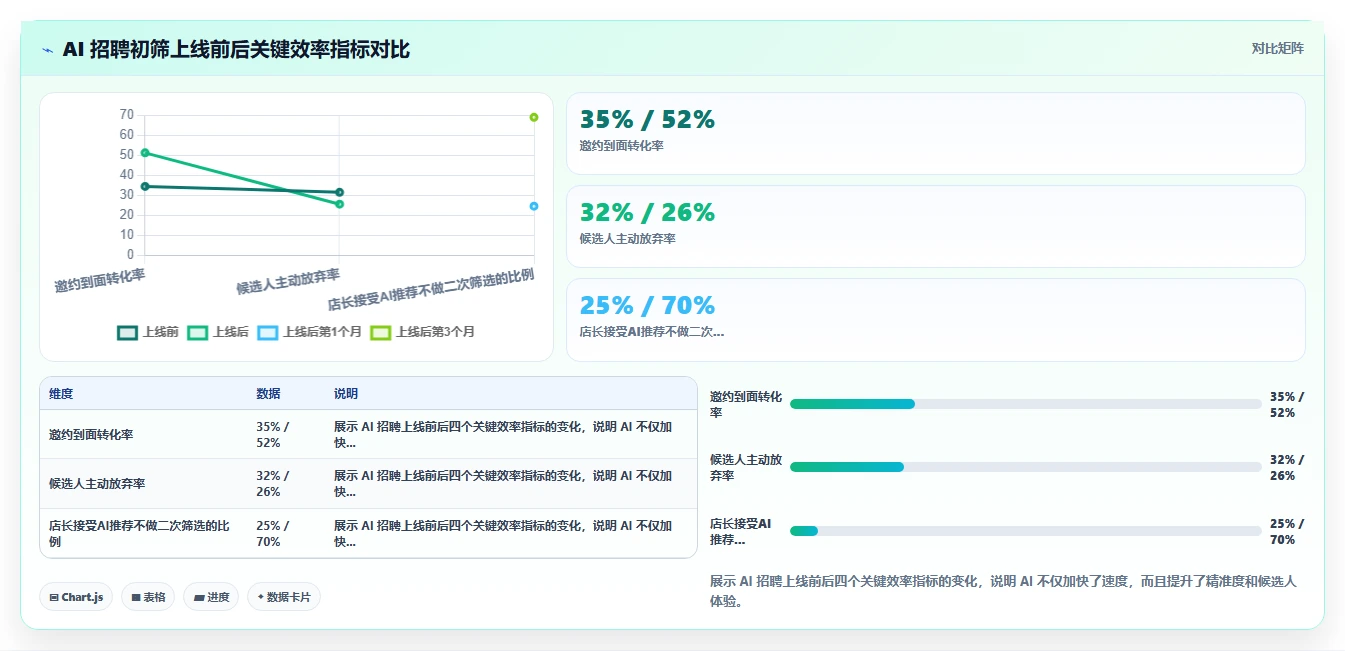Toggle the 上线前 legend item
1345x651 pixels.
[x=148, y=332]
